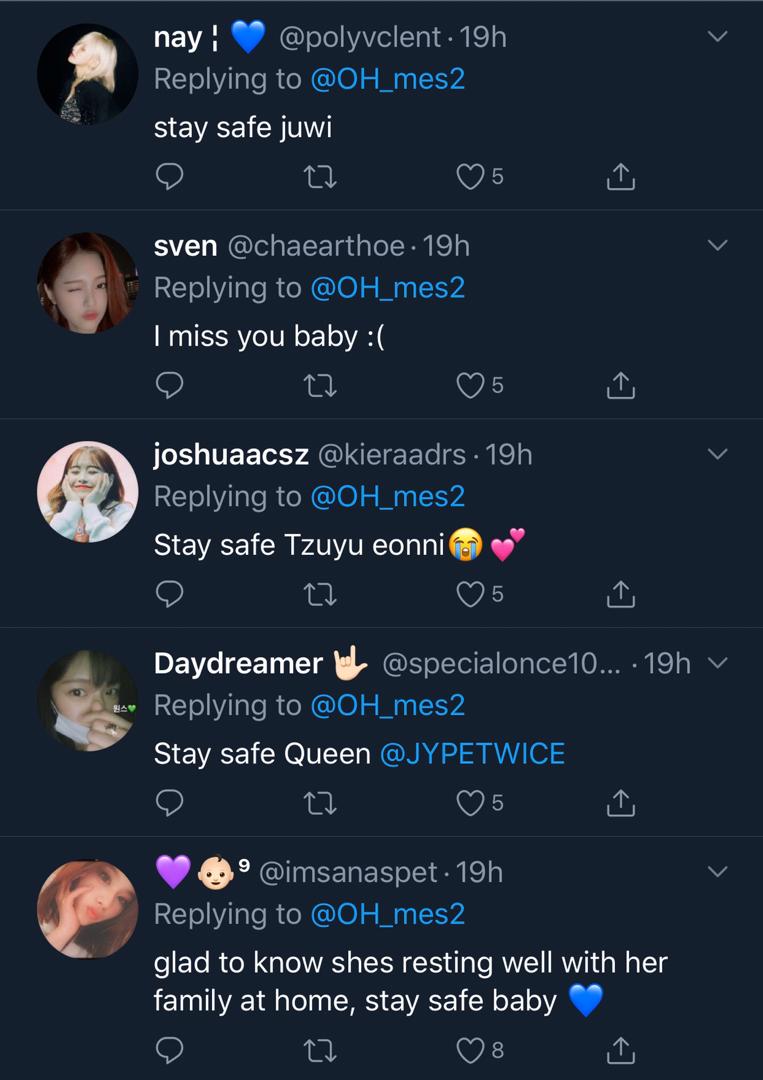
Task: Reply to the "stay safe juwi" tweet
Action: [170, 177]
